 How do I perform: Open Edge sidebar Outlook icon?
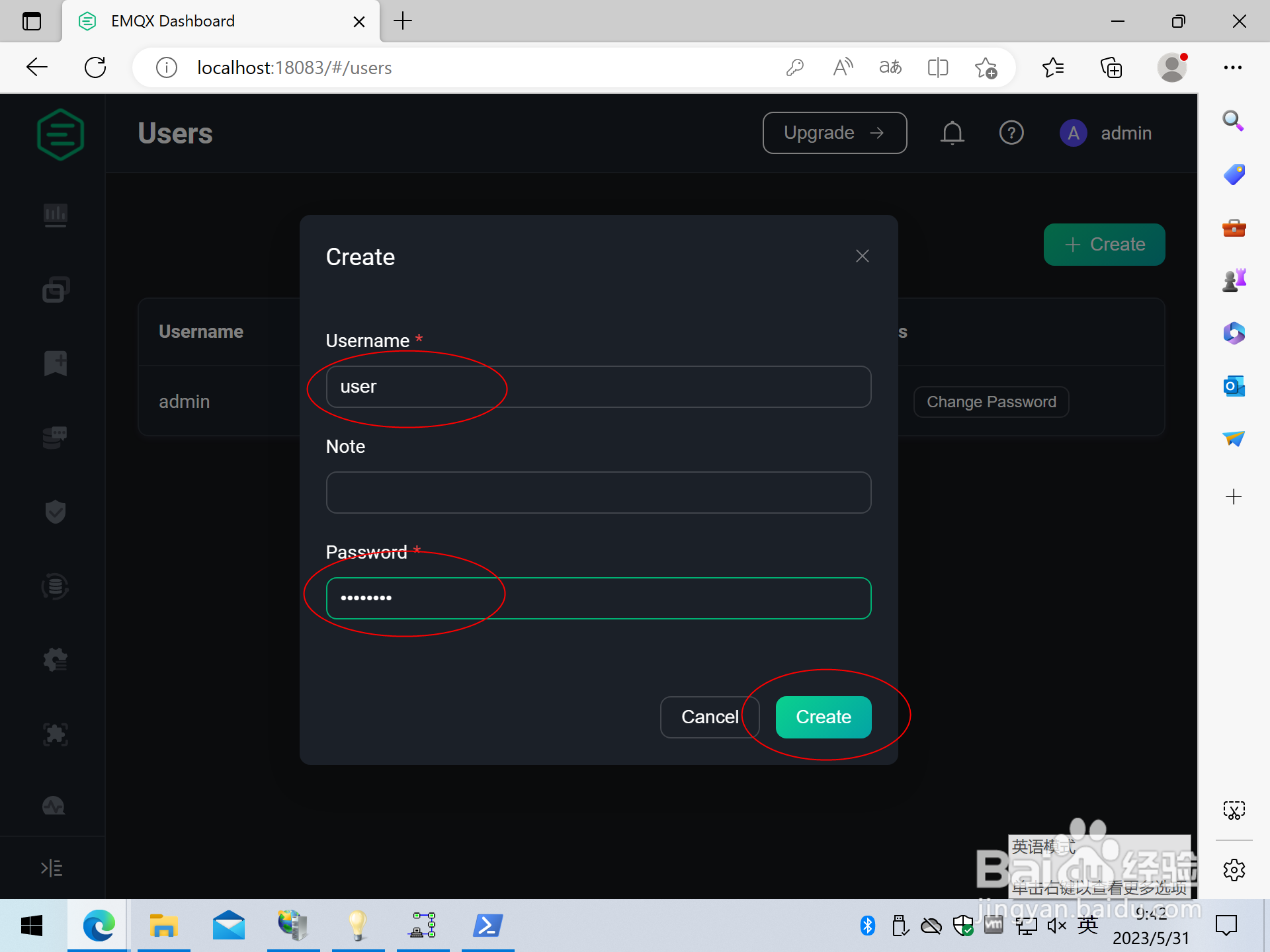(x=1233, y=386)
